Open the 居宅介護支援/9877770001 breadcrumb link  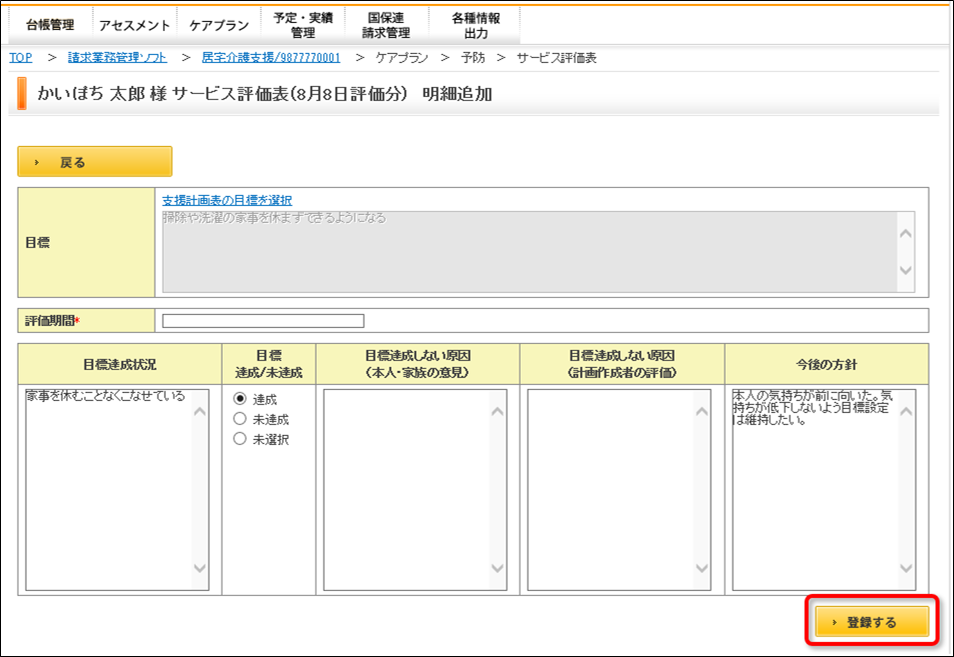271,57
